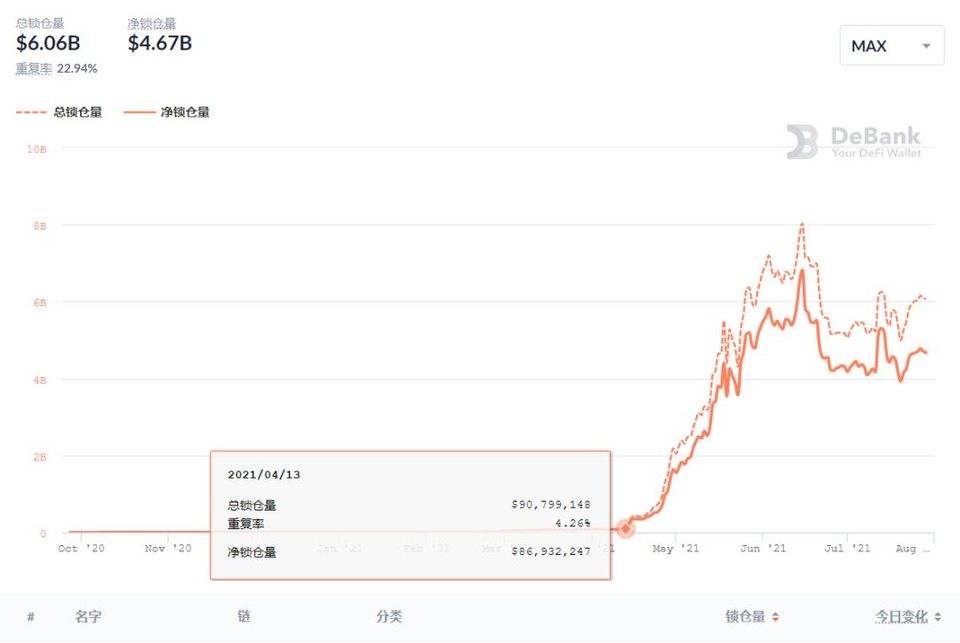Click the $6.06B total locked value

(x=48, y=43)
